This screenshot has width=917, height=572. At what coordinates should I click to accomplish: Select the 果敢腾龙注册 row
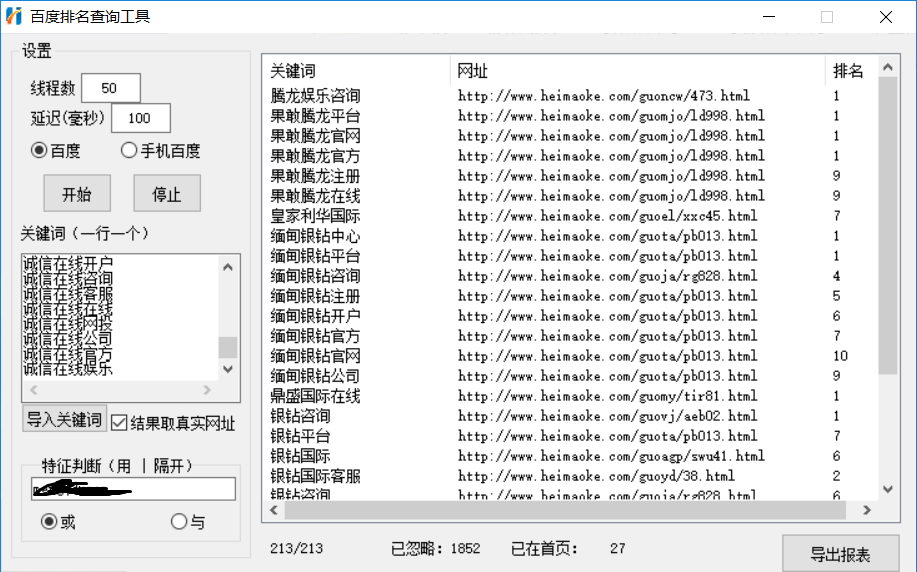(571, 175)
